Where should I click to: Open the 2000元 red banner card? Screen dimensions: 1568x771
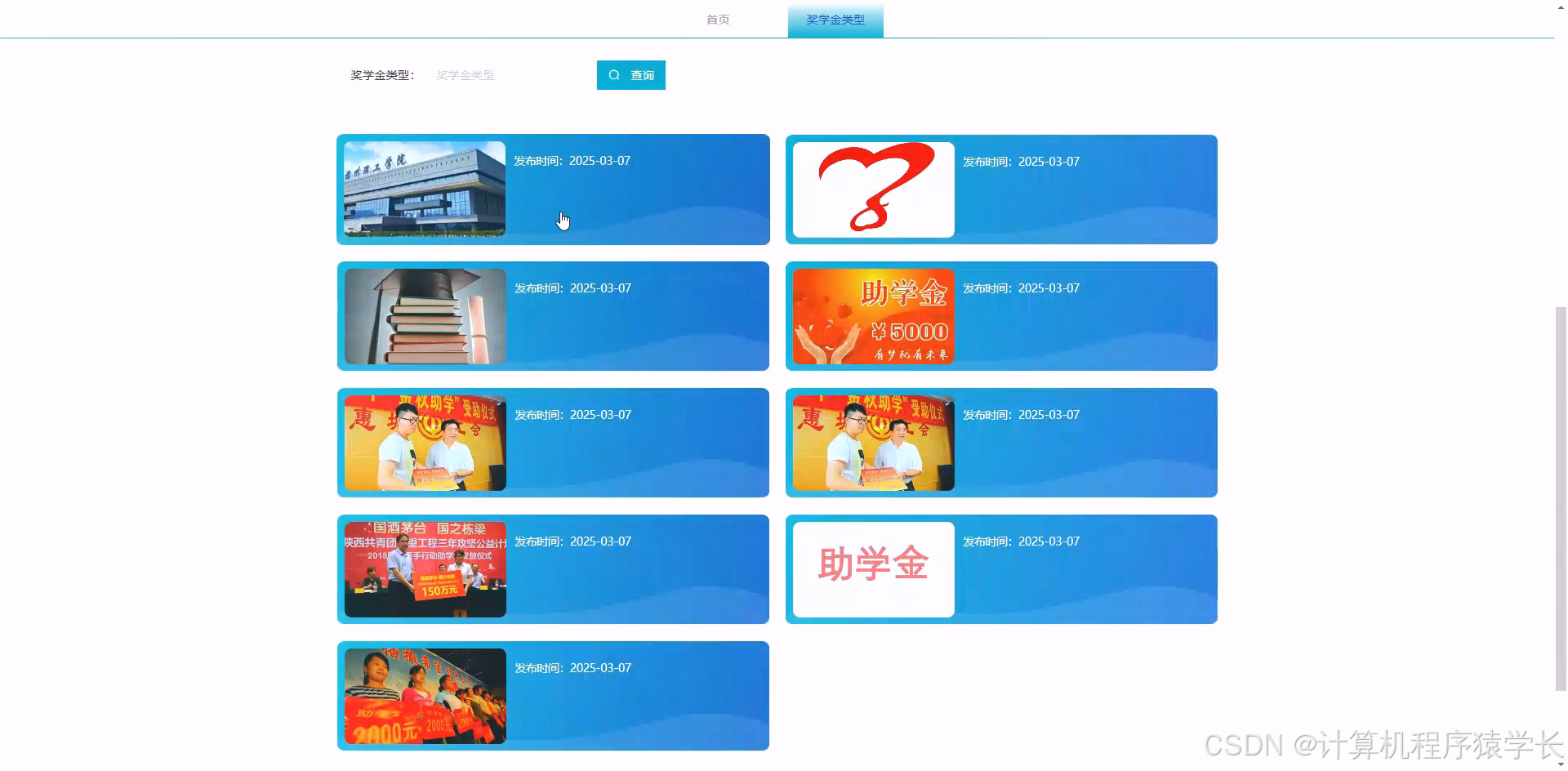point(425,695)
